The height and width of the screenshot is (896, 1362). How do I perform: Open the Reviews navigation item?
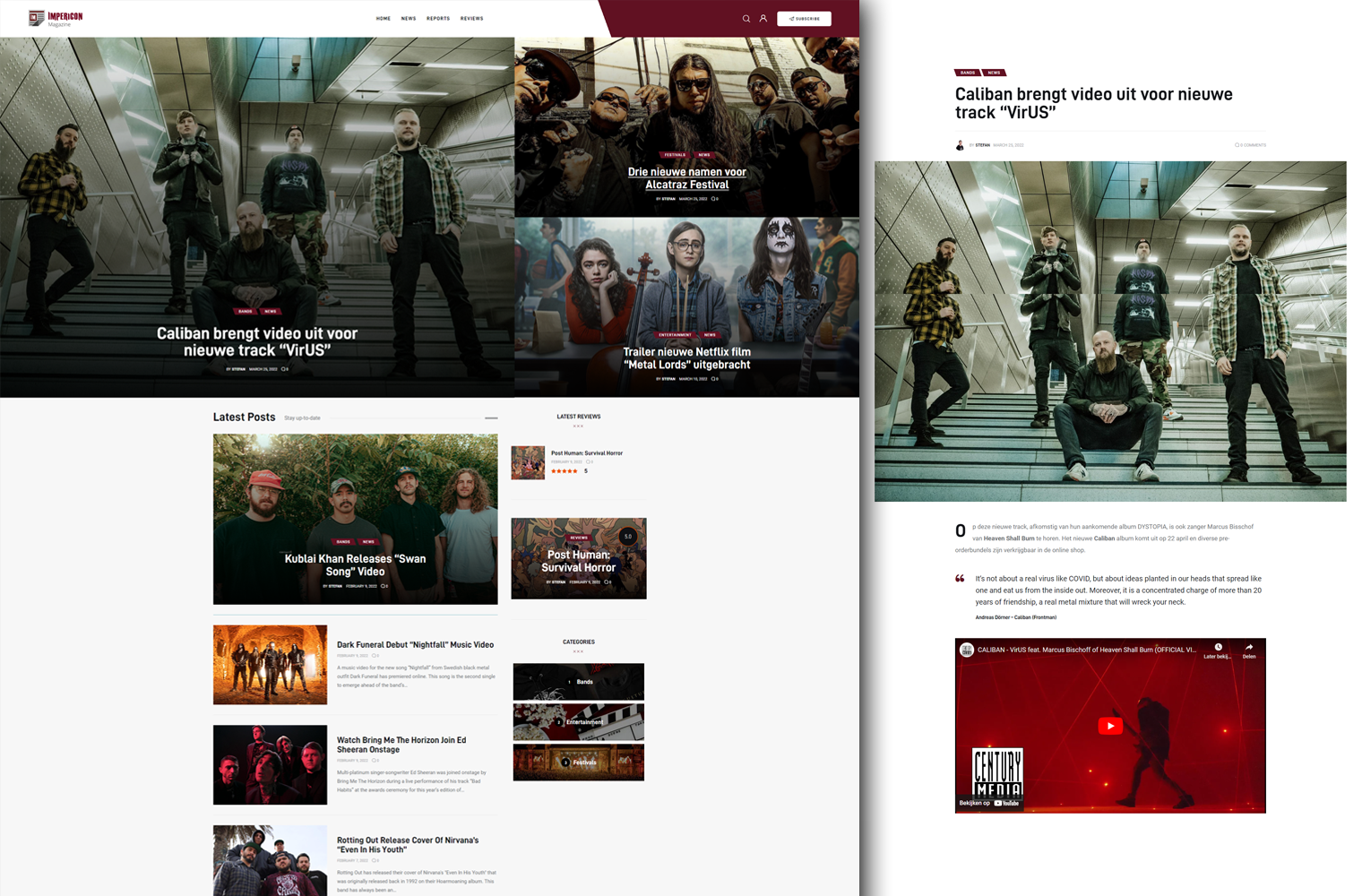coord(471,19)
